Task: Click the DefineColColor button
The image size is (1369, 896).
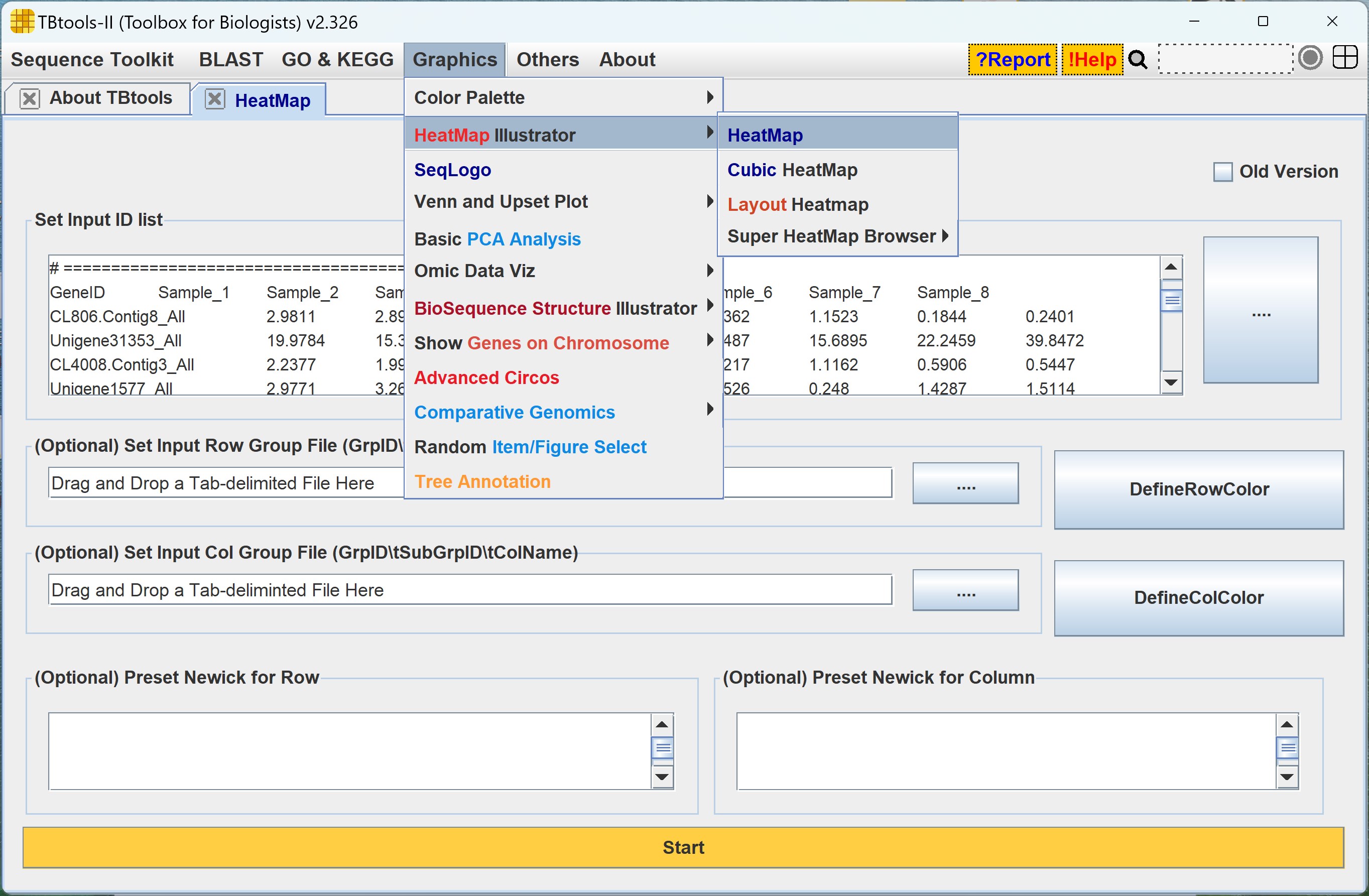Action: point(1198,597)
